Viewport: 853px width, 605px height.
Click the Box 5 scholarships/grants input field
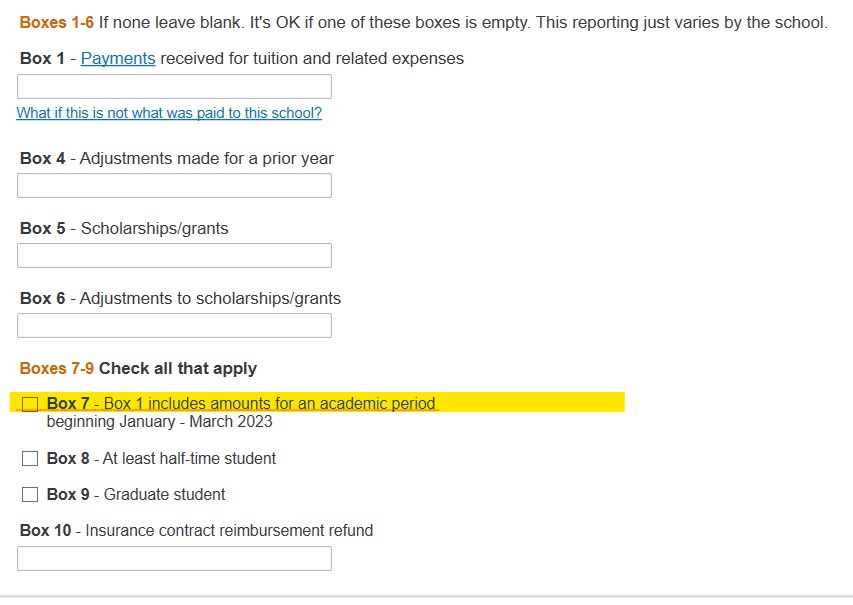tap(174, 256)
